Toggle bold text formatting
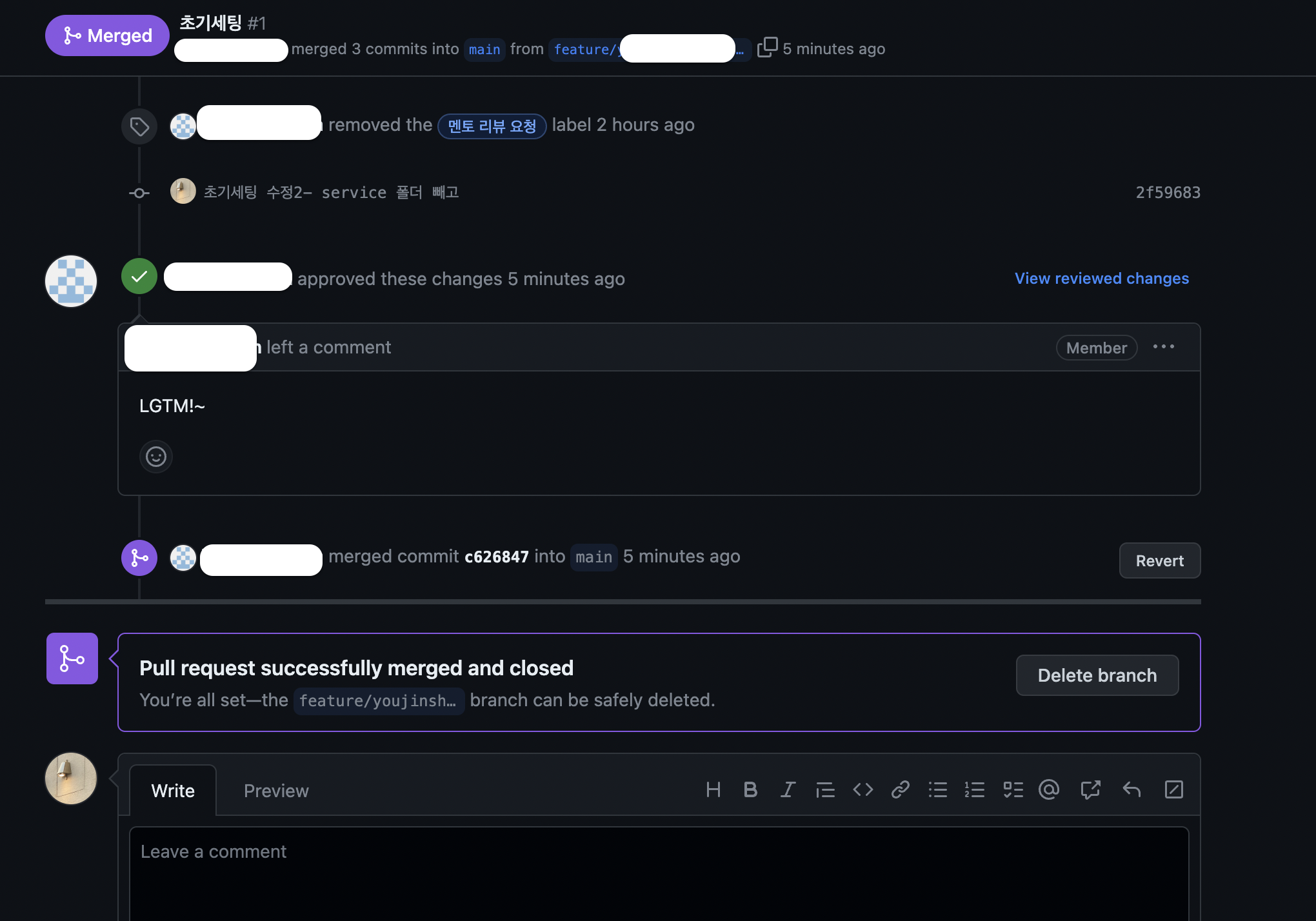The height and width of the screenshot is (921, 1316). pyautogui.click(x=750, y=790)
